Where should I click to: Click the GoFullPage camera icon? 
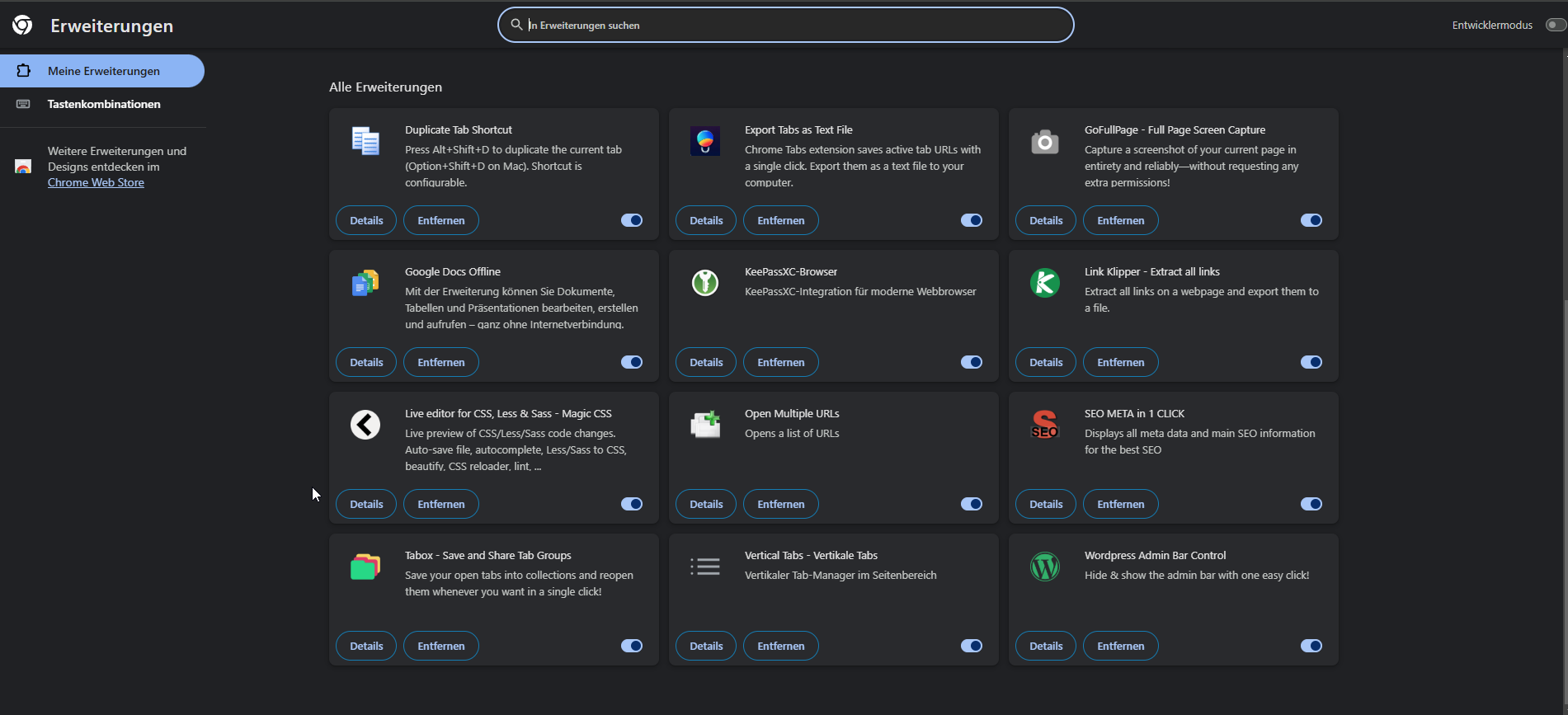1045,142
